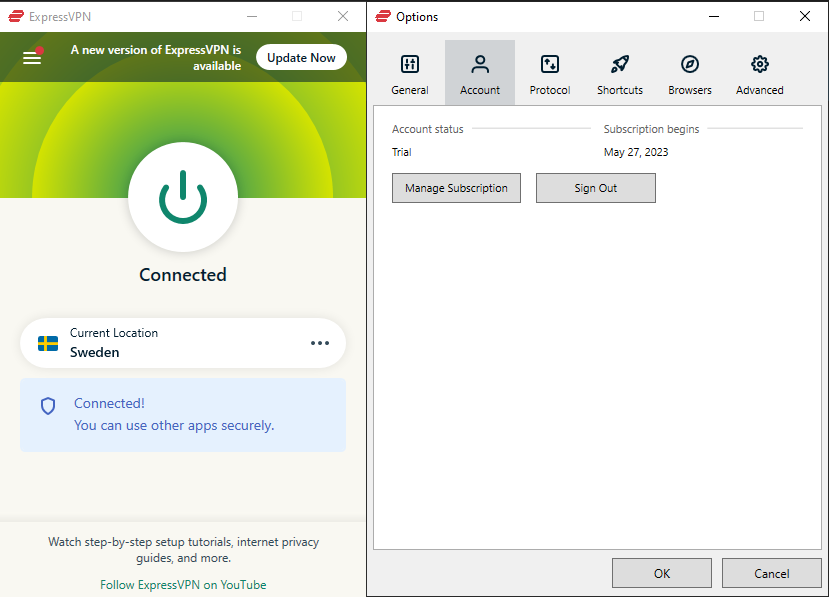829x597 pixels.
Task: Click the ExpressVPN logo in Options title bar
Action: pos(383,16)
